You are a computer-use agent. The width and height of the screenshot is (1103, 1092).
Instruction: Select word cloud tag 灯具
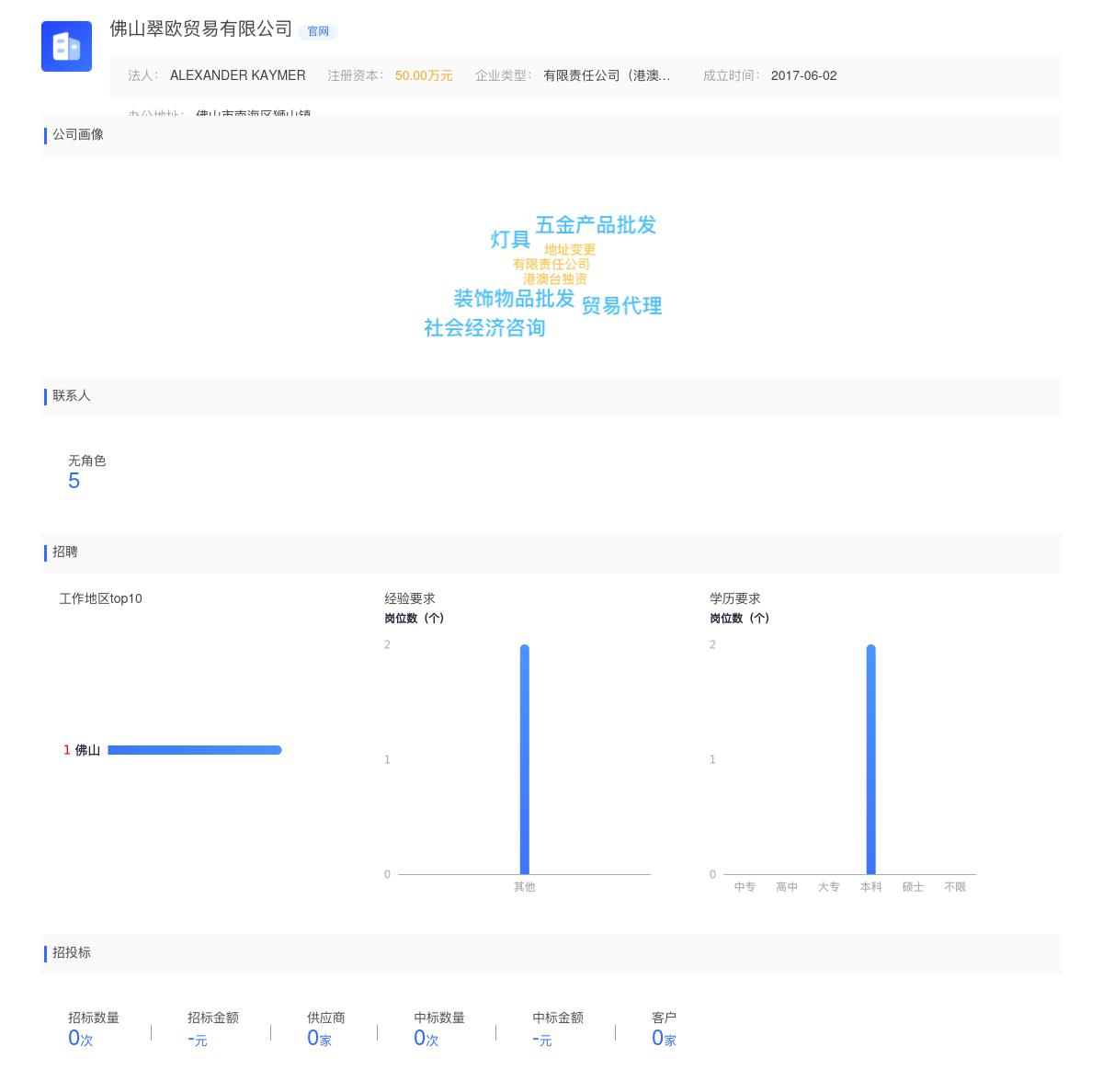coord(510,240)
